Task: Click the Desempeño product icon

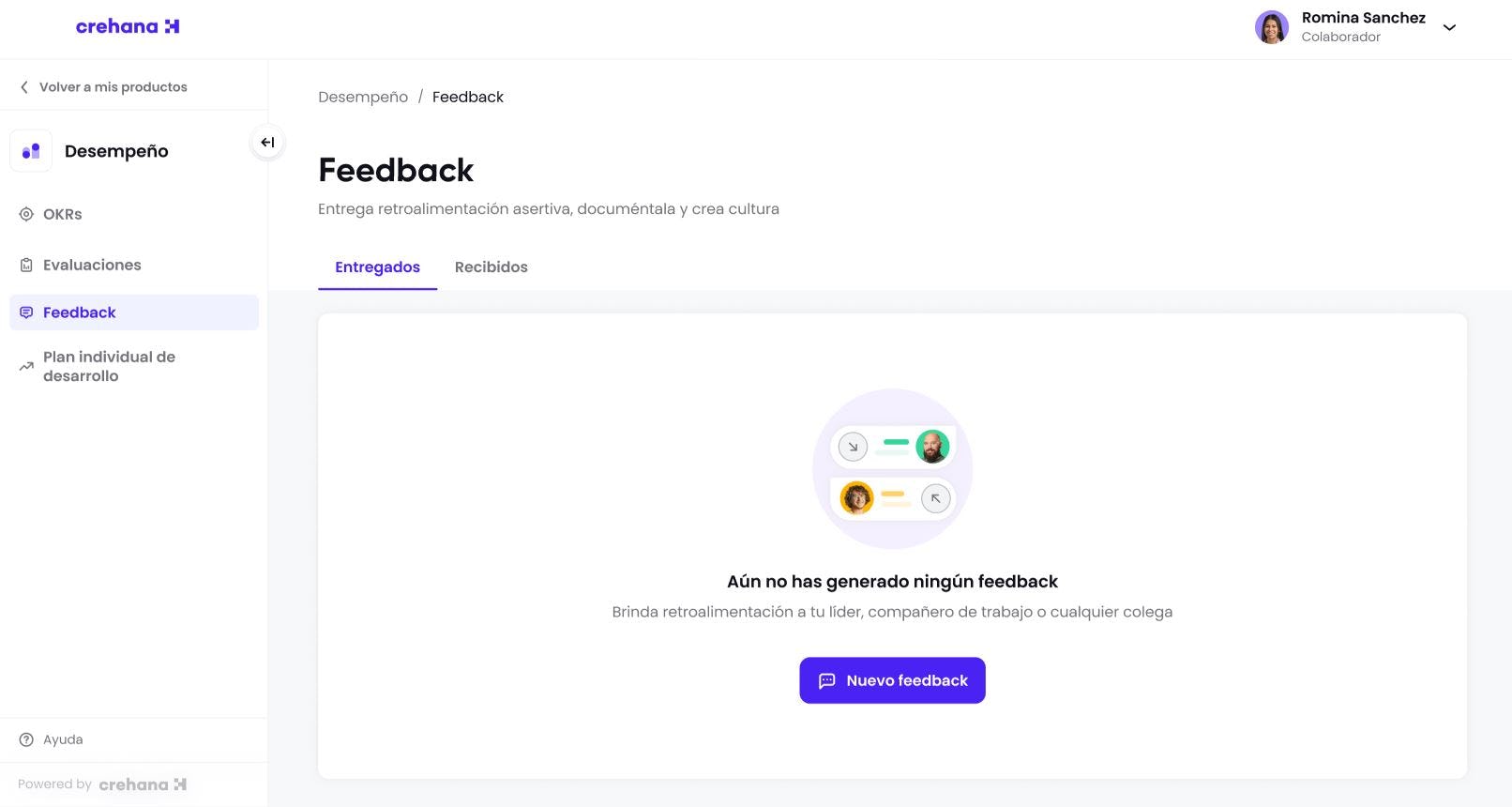Action: pos(31,151)
